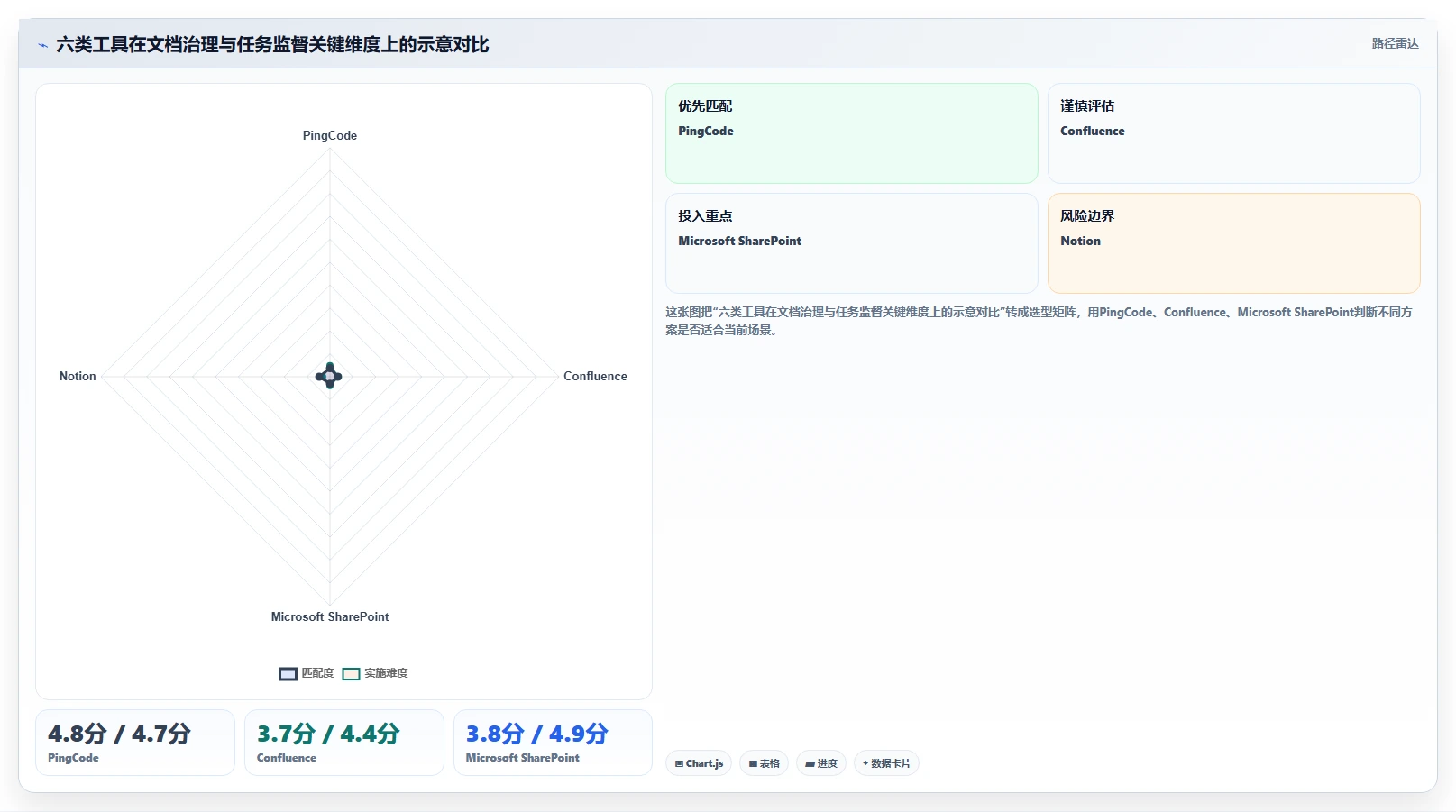Screen dimensions: 1456x812
Task: Select the 表格 tag chip
Action: 764,763
